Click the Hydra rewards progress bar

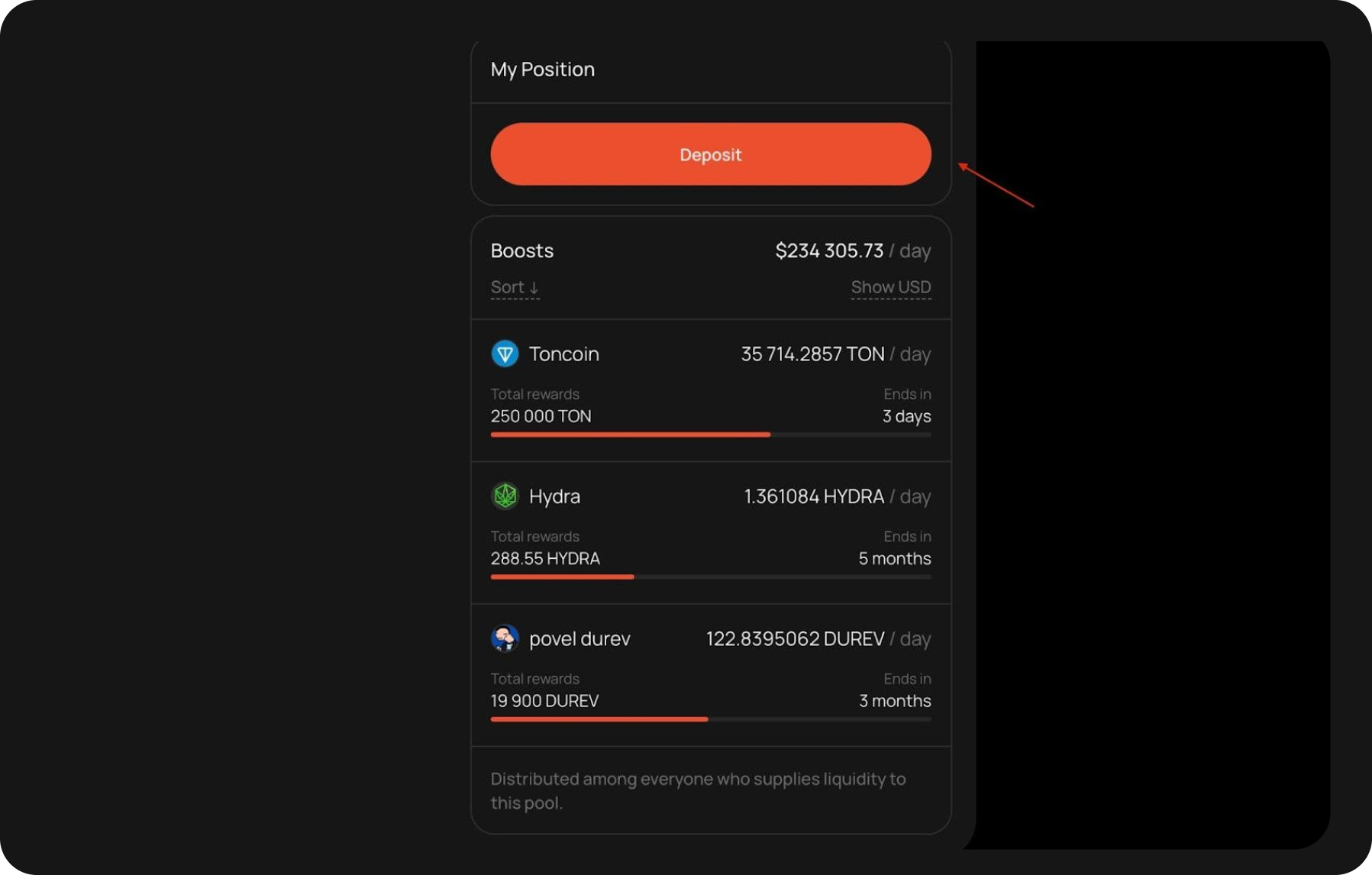pyautogui.click(x=710, y=576)
